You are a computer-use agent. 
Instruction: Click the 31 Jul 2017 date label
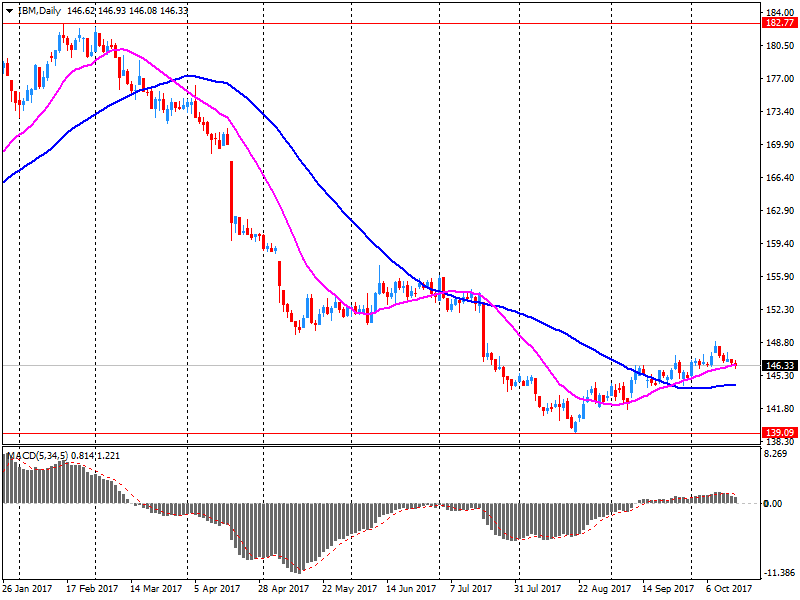coord(537,588)
